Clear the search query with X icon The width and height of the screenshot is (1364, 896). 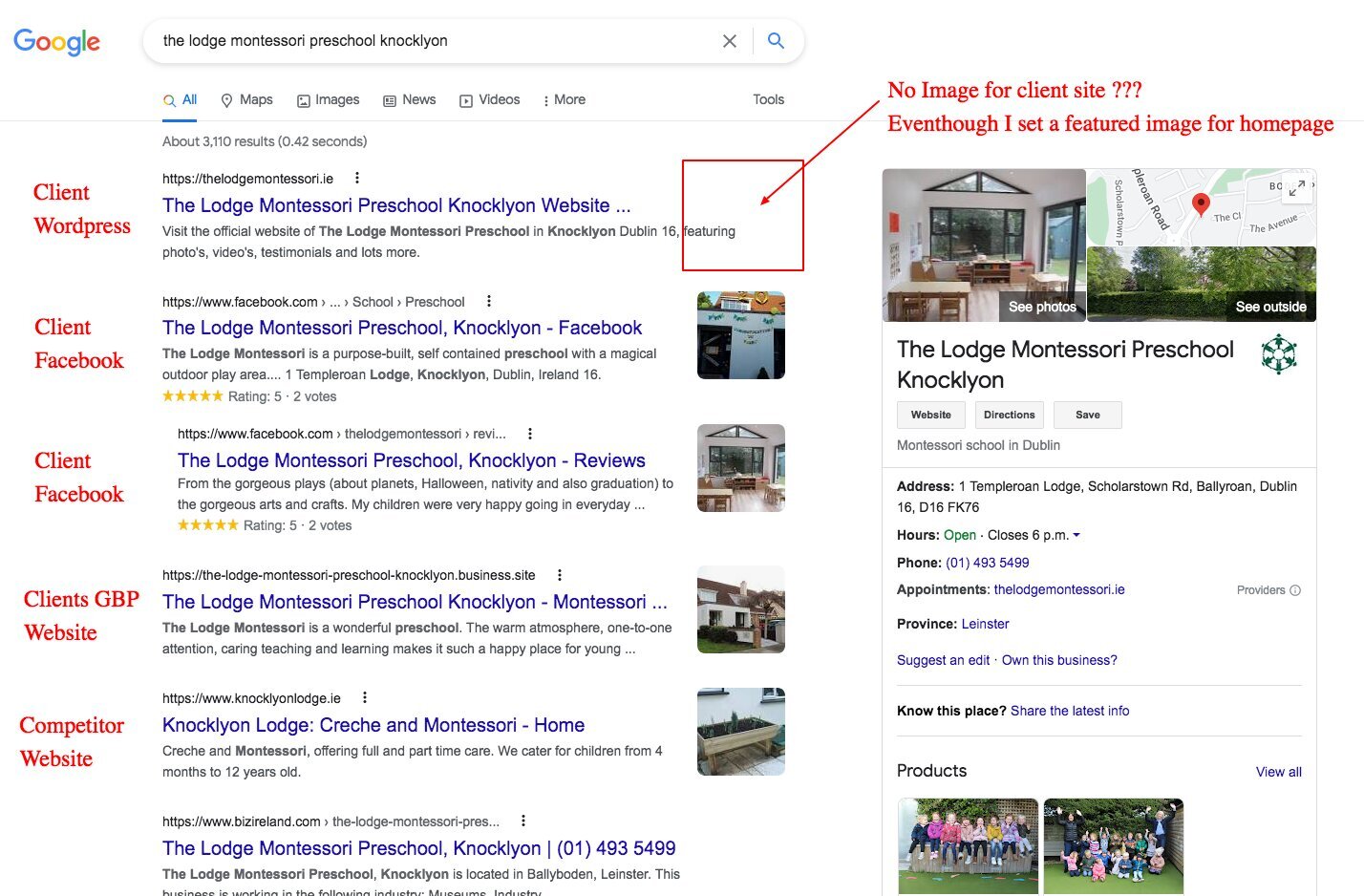click(x=730, y=41)
